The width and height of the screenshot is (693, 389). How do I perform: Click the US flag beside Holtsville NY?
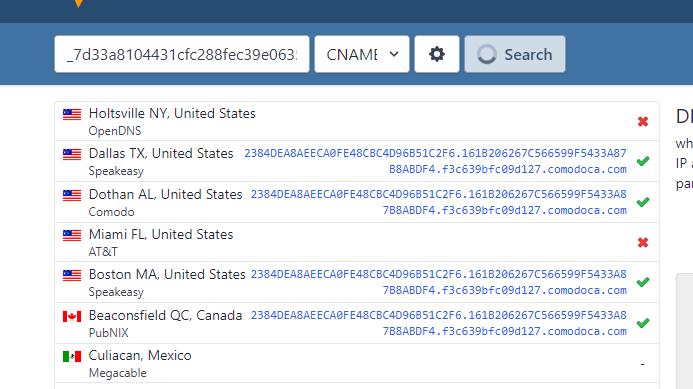coord(72,114)
